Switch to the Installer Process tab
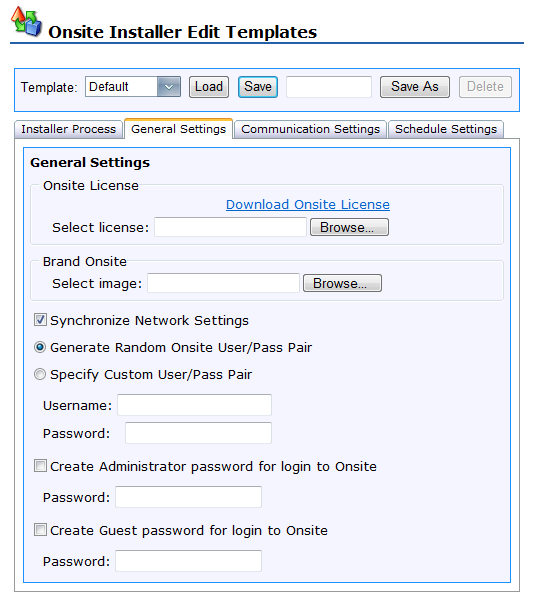Image resolution: width=544 pixels, height=607 pixels. point(69,129)
